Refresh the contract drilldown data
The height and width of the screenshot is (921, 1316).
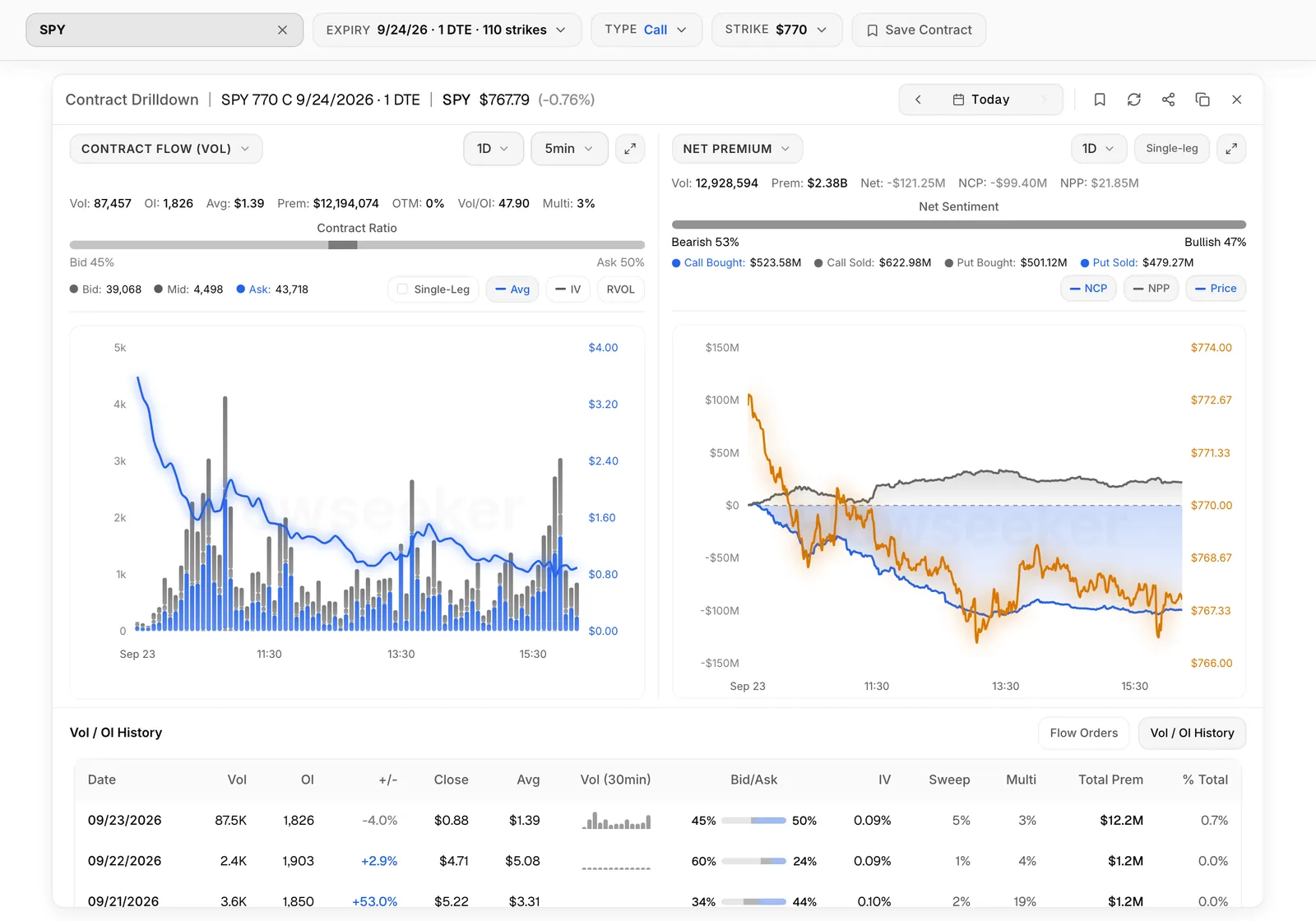1134,100
